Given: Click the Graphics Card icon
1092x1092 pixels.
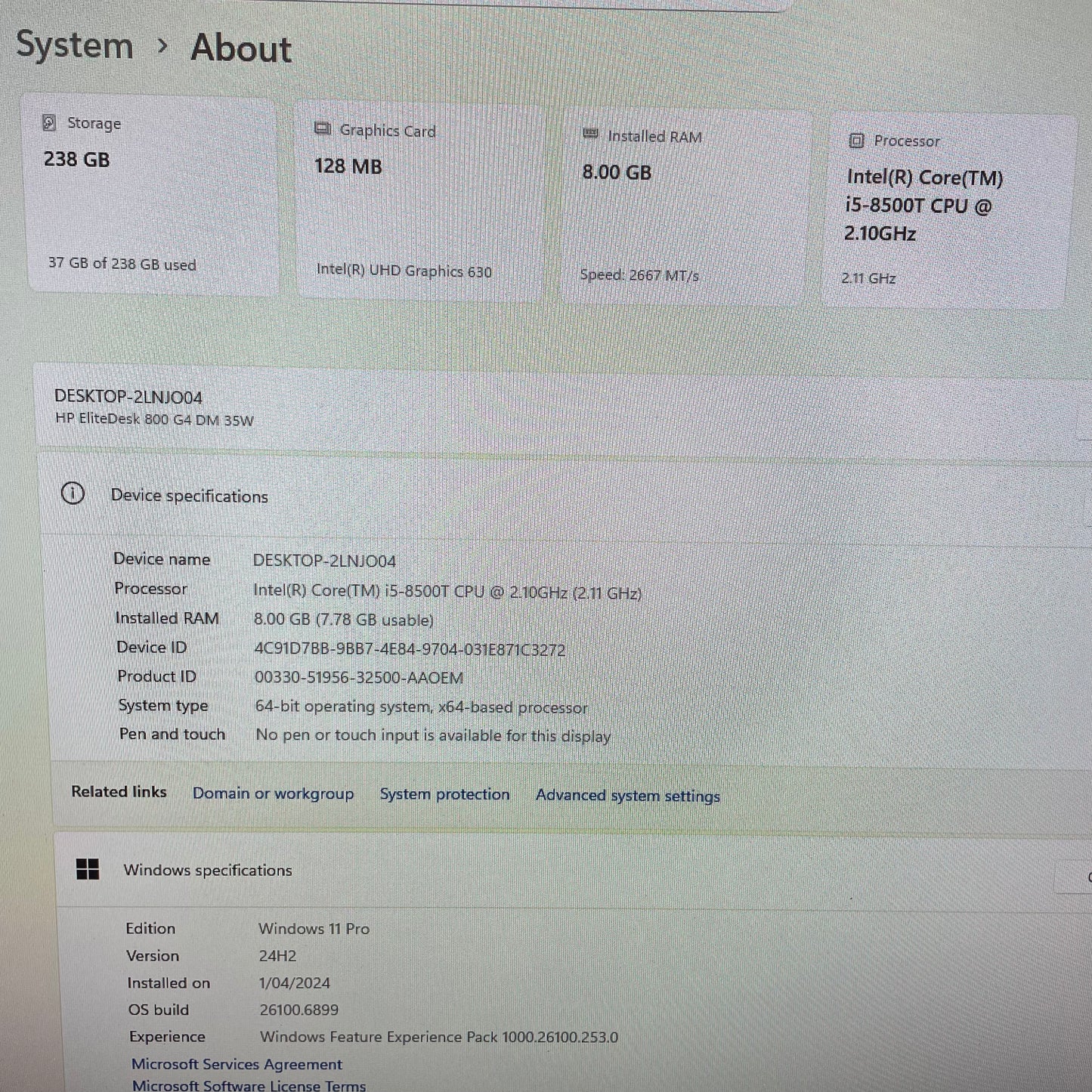Looking at the screenshot, I should pos(323,128).
